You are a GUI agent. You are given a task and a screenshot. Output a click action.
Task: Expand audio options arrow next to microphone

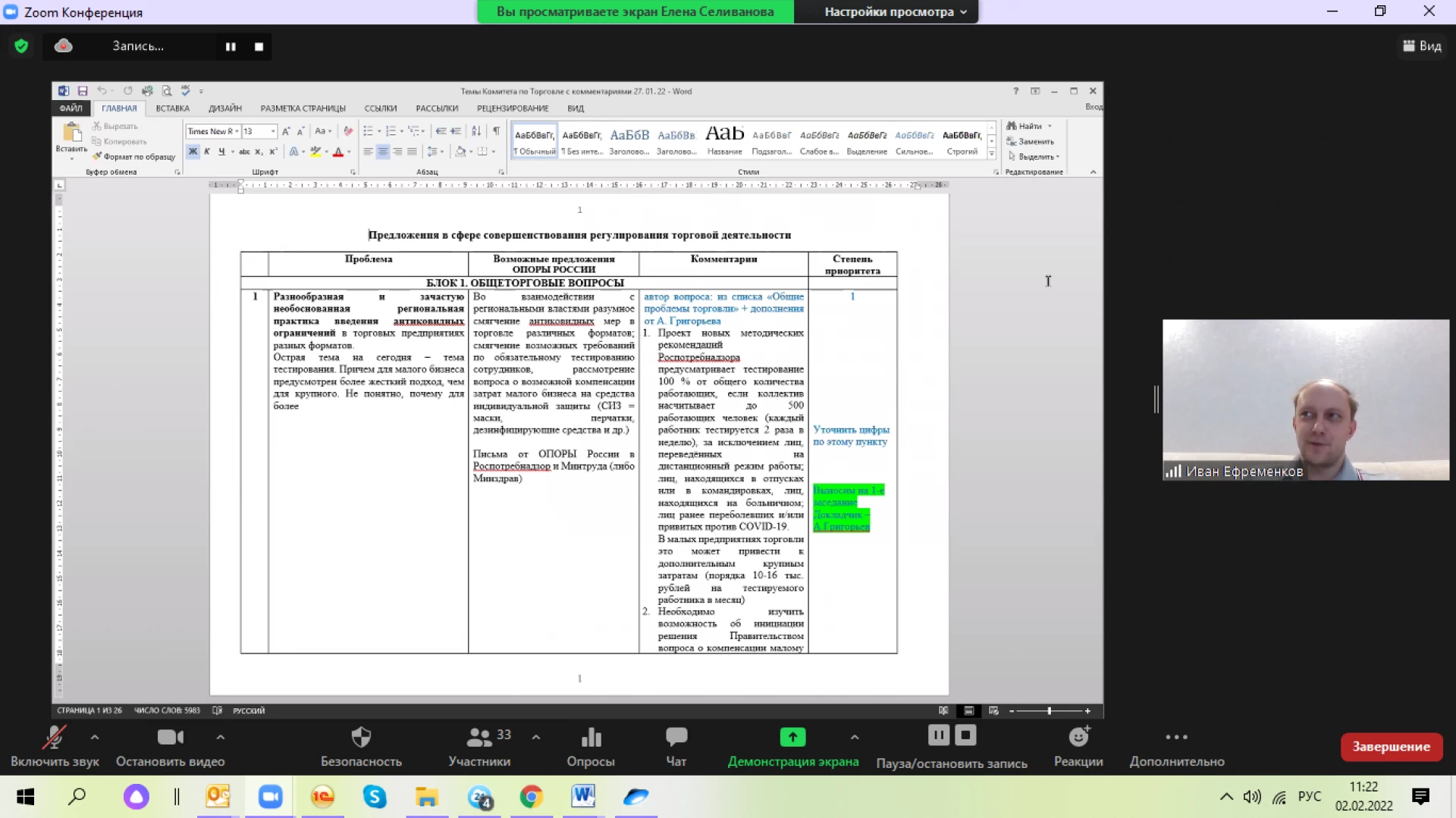tap(95, 736)
